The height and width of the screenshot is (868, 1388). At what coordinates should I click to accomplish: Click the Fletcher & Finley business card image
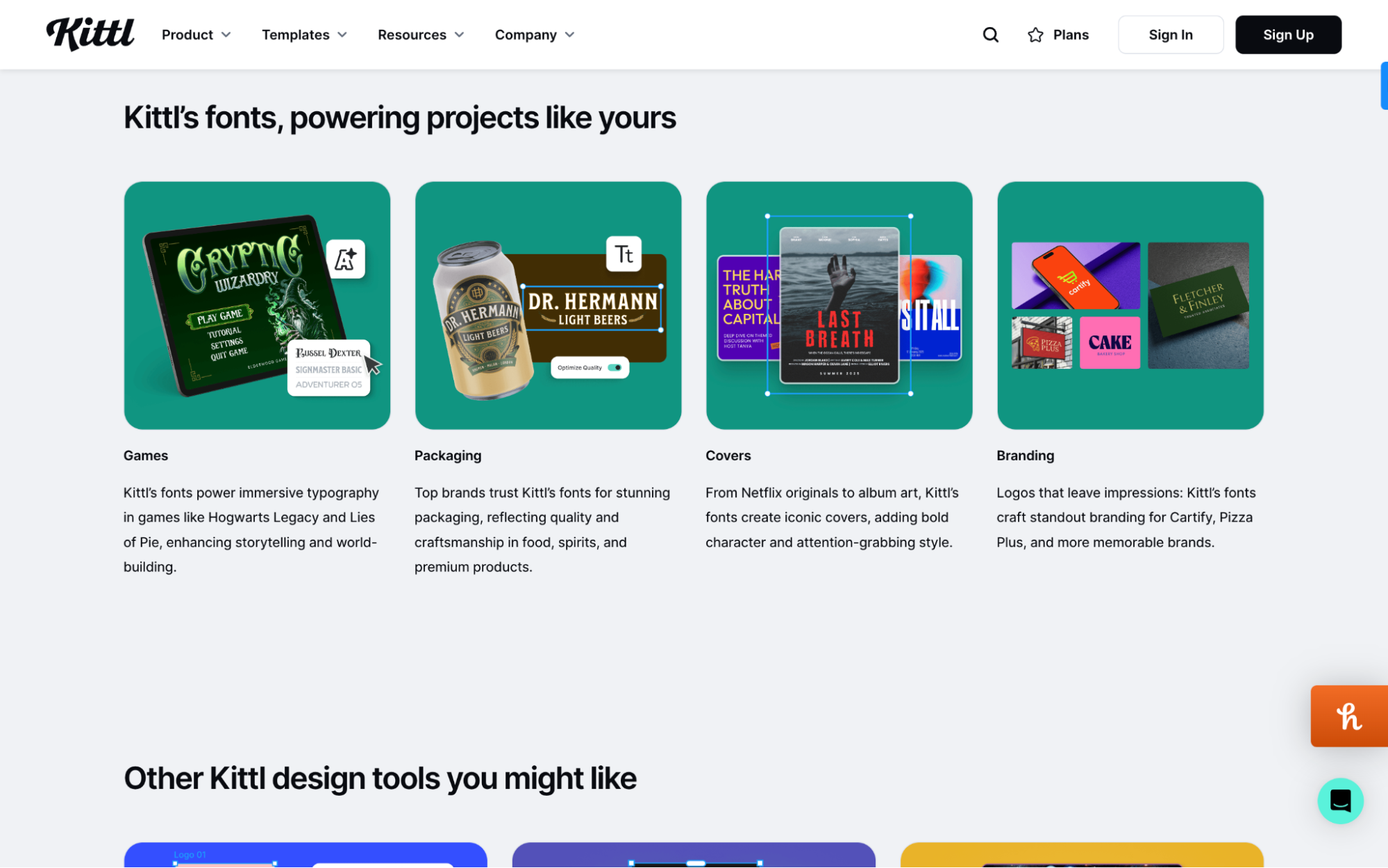[1198, 306]
